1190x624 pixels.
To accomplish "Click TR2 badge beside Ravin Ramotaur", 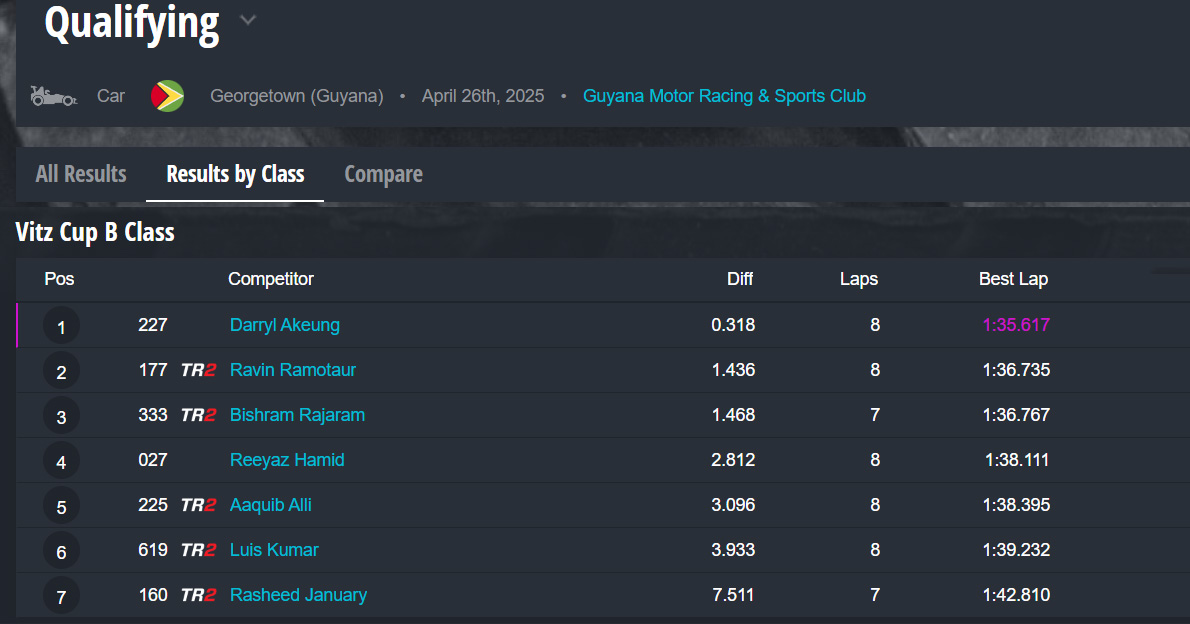I will (198, 370).
